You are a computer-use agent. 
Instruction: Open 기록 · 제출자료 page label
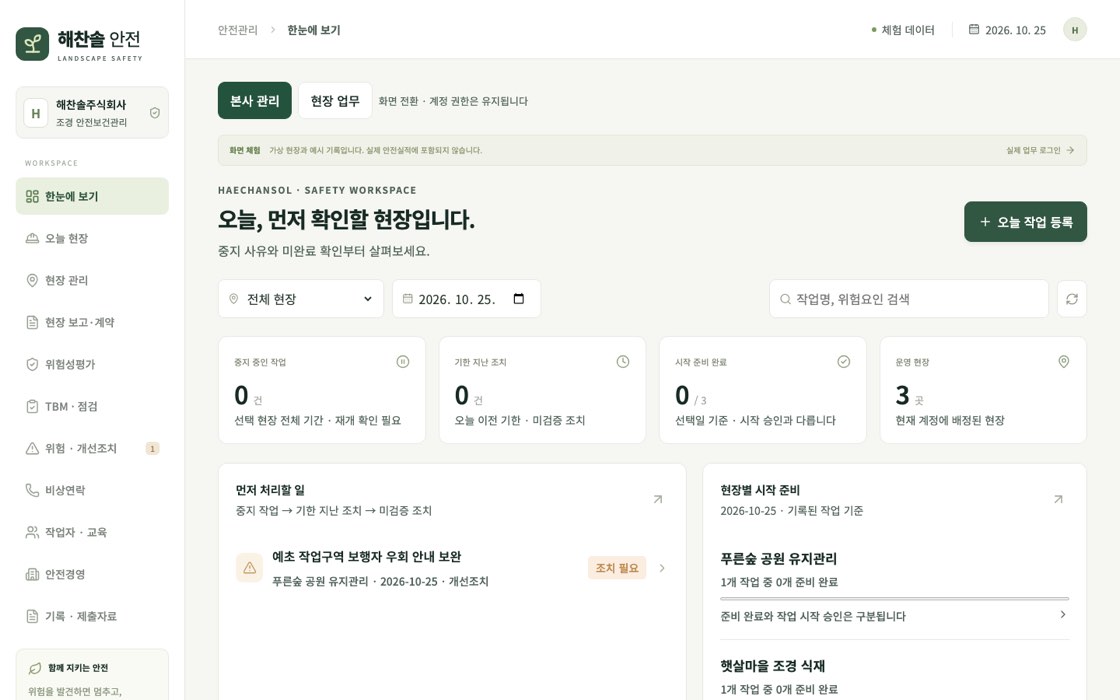[81, 616]
